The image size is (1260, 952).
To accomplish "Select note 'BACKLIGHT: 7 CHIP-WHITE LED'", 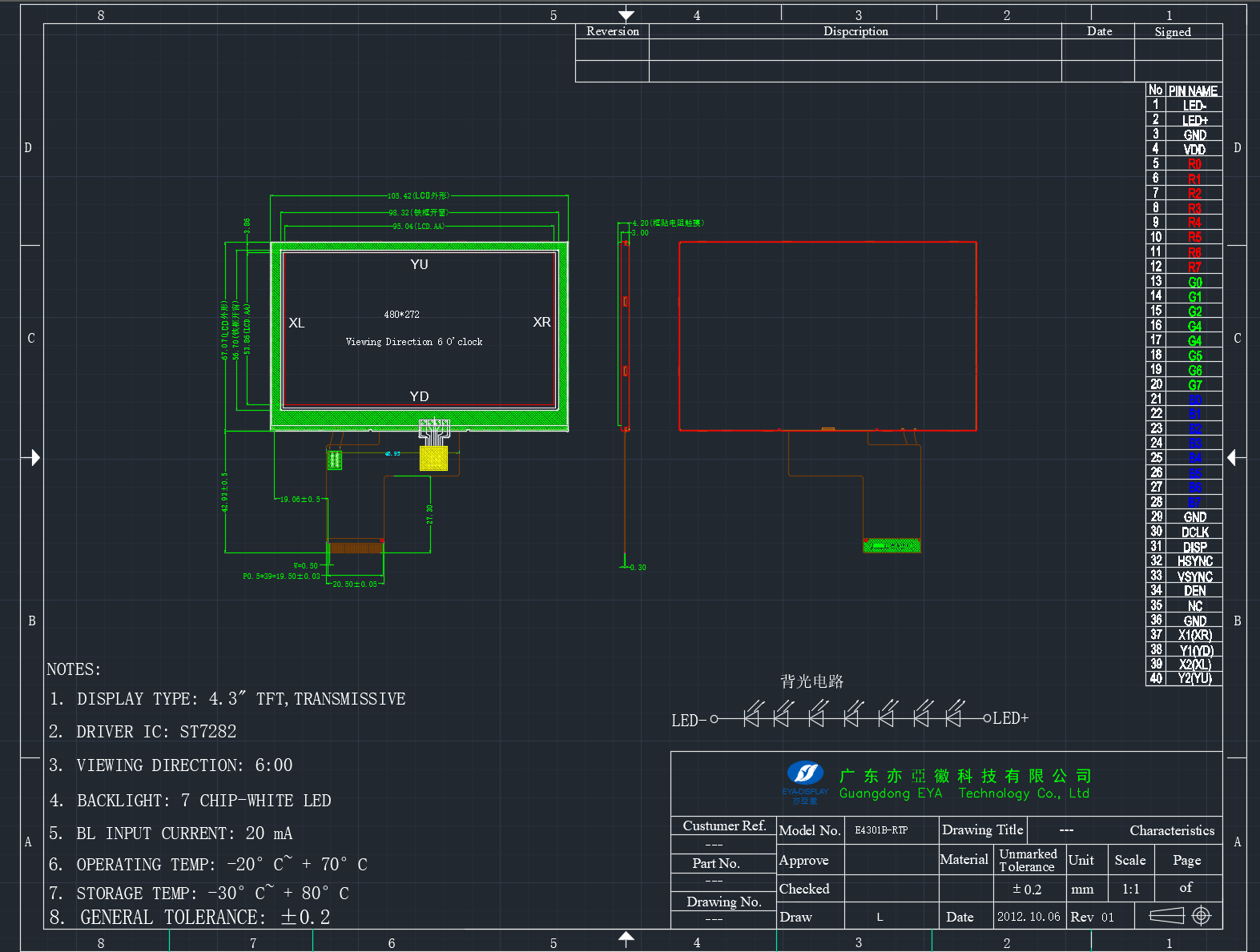I will tap(190, 801).
